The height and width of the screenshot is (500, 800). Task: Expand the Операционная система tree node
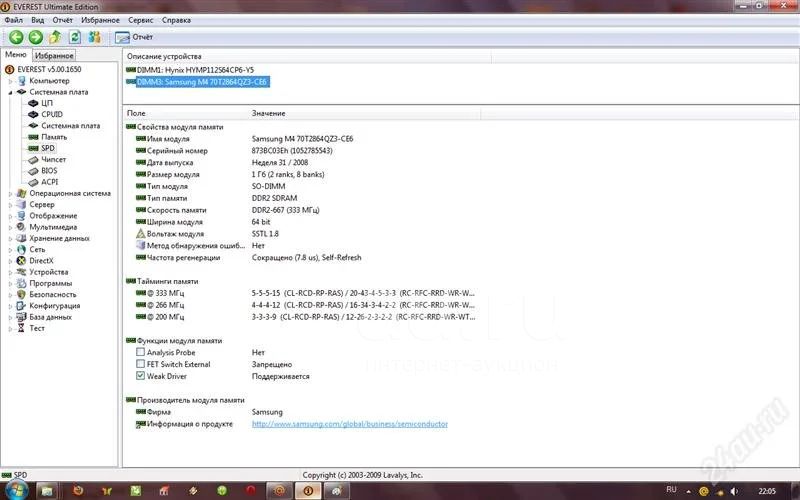tap(10, 193)
